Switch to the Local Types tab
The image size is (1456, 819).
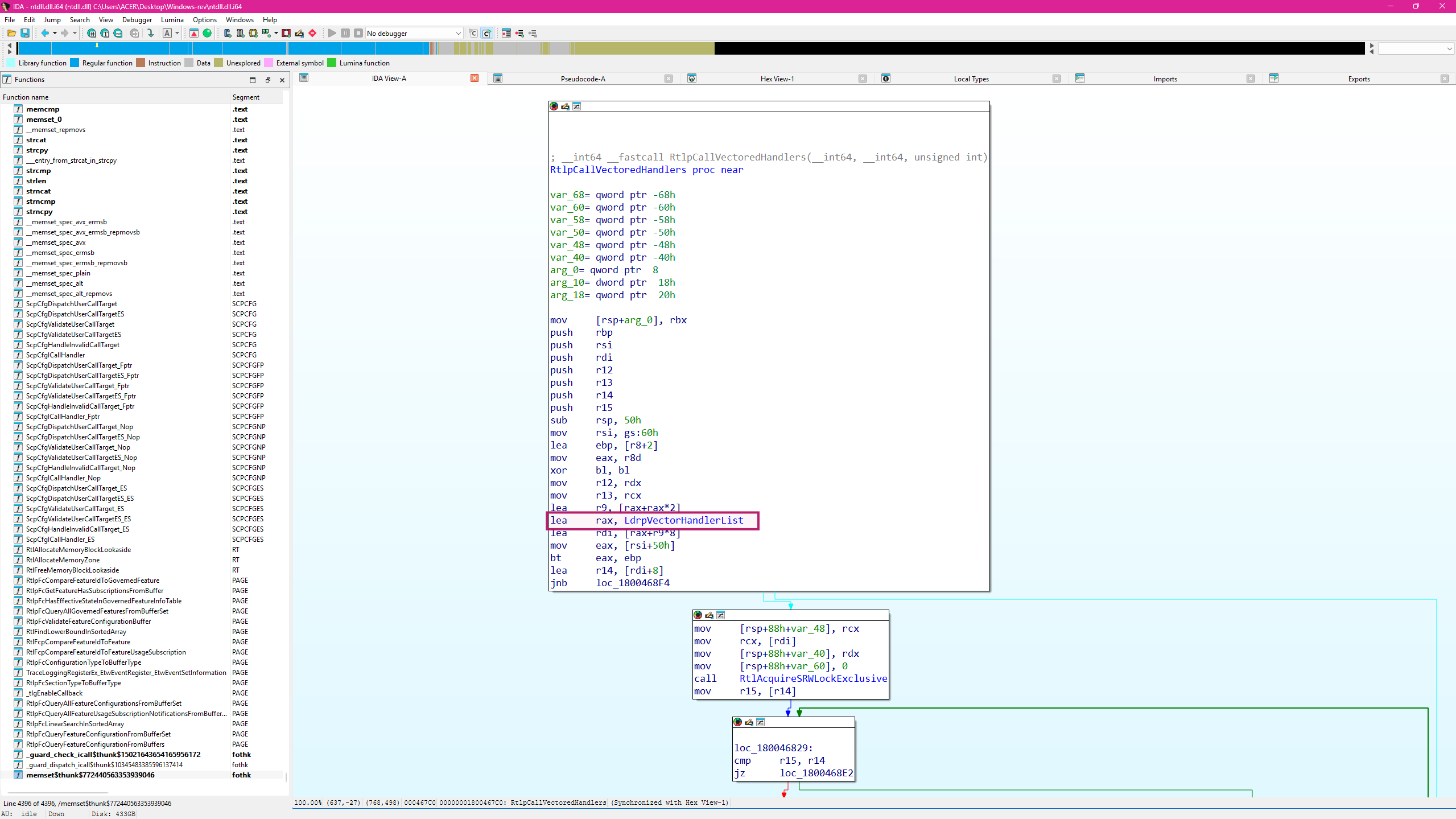click(x=971, y=79)
